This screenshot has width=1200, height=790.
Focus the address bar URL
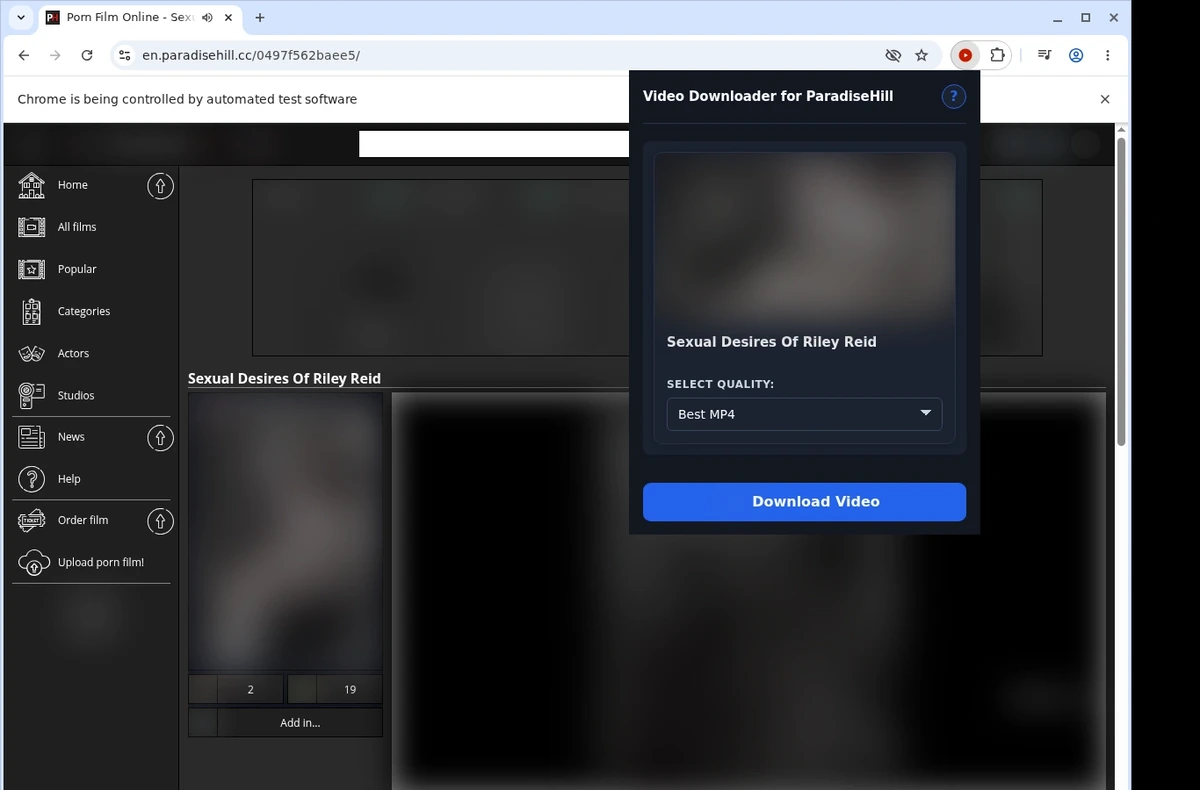250,56
